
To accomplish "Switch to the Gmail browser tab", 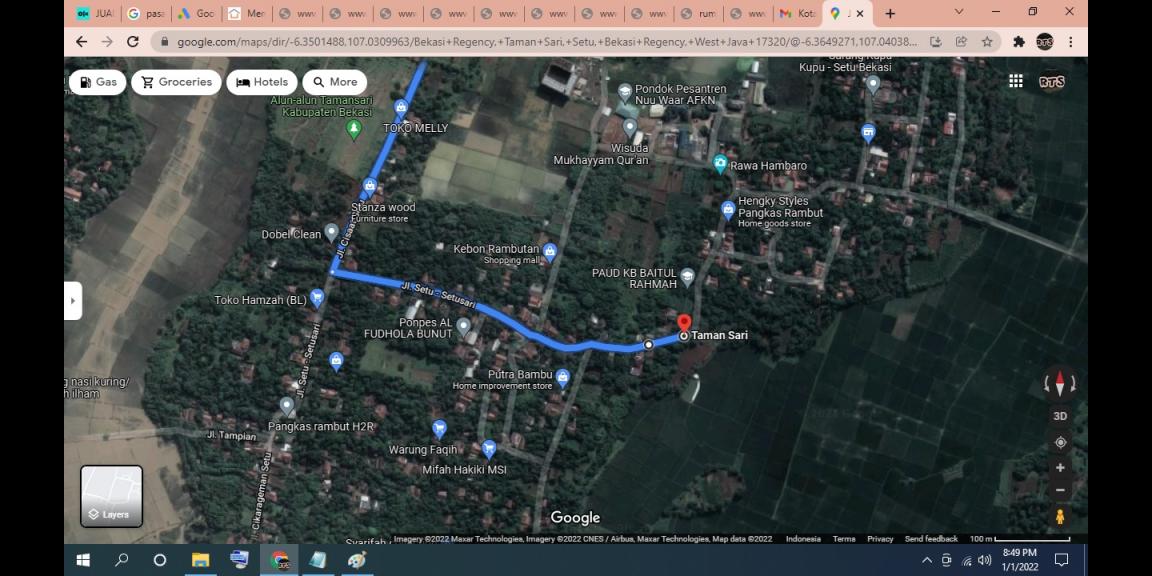I will pos(796,14).
